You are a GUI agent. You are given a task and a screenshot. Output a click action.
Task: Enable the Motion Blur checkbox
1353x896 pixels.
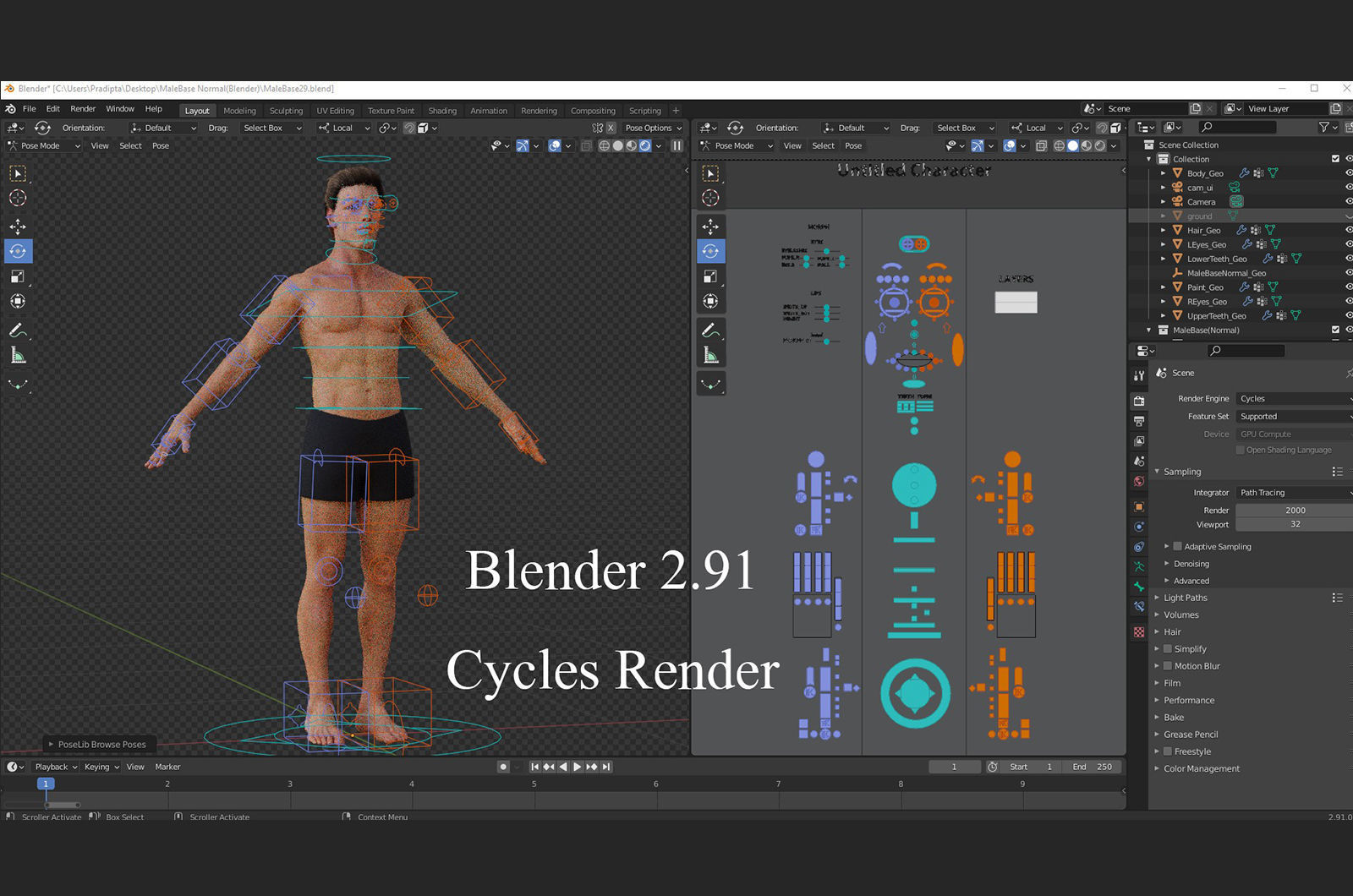point(1168,665)
